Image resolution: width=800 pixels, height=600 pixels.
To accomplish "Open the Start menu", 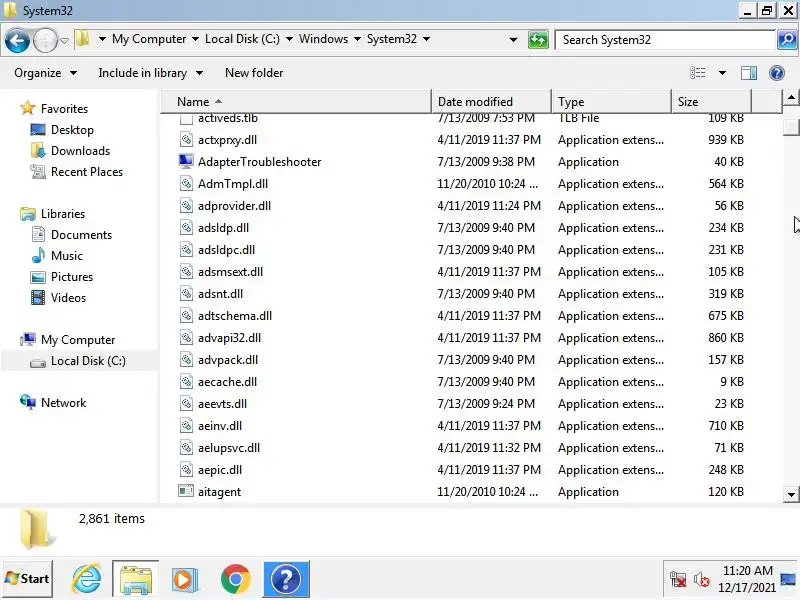I will coord(28,579).
